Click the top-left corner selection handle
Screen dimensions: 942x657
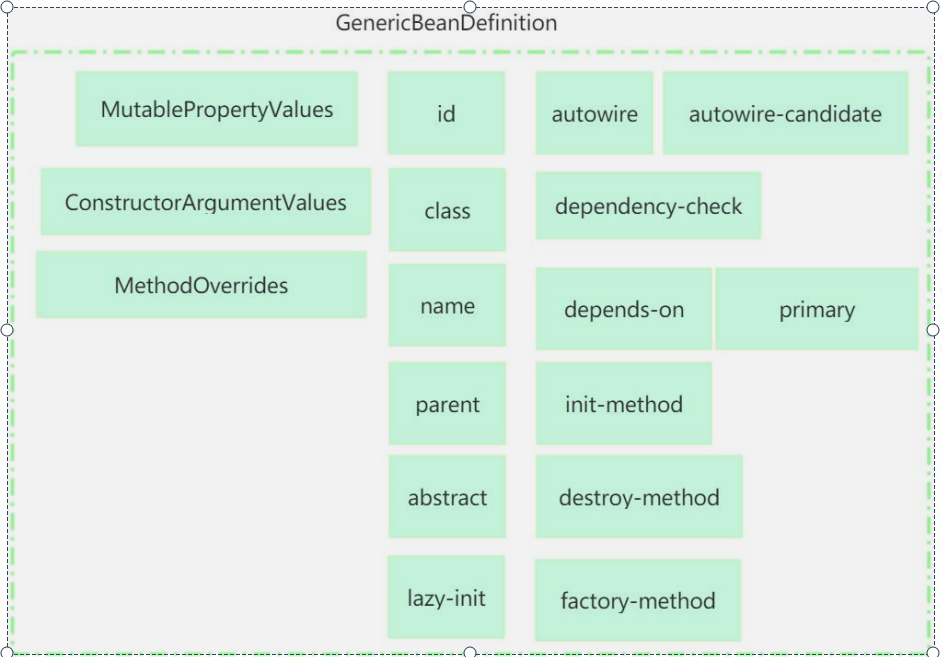(x=7, y=7)
